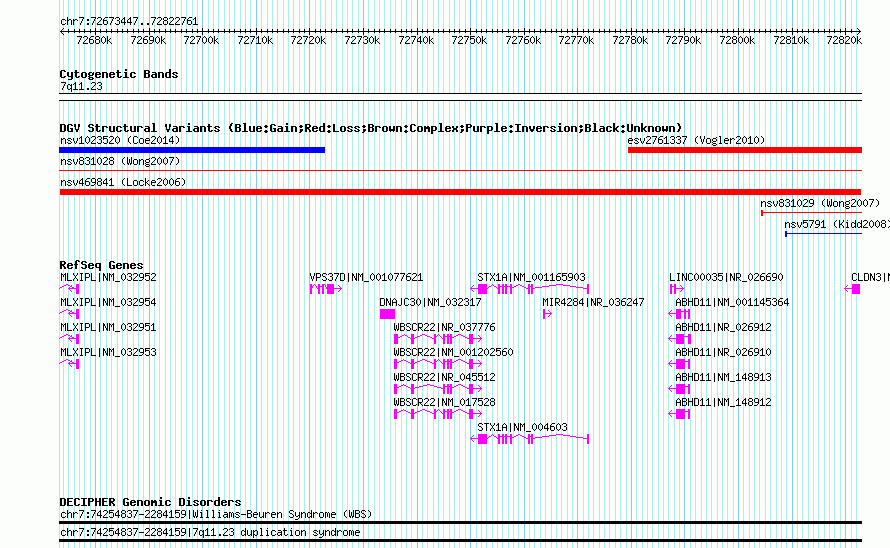Click the DECIPHER Genomic Disorders track title

click(150, 502)
